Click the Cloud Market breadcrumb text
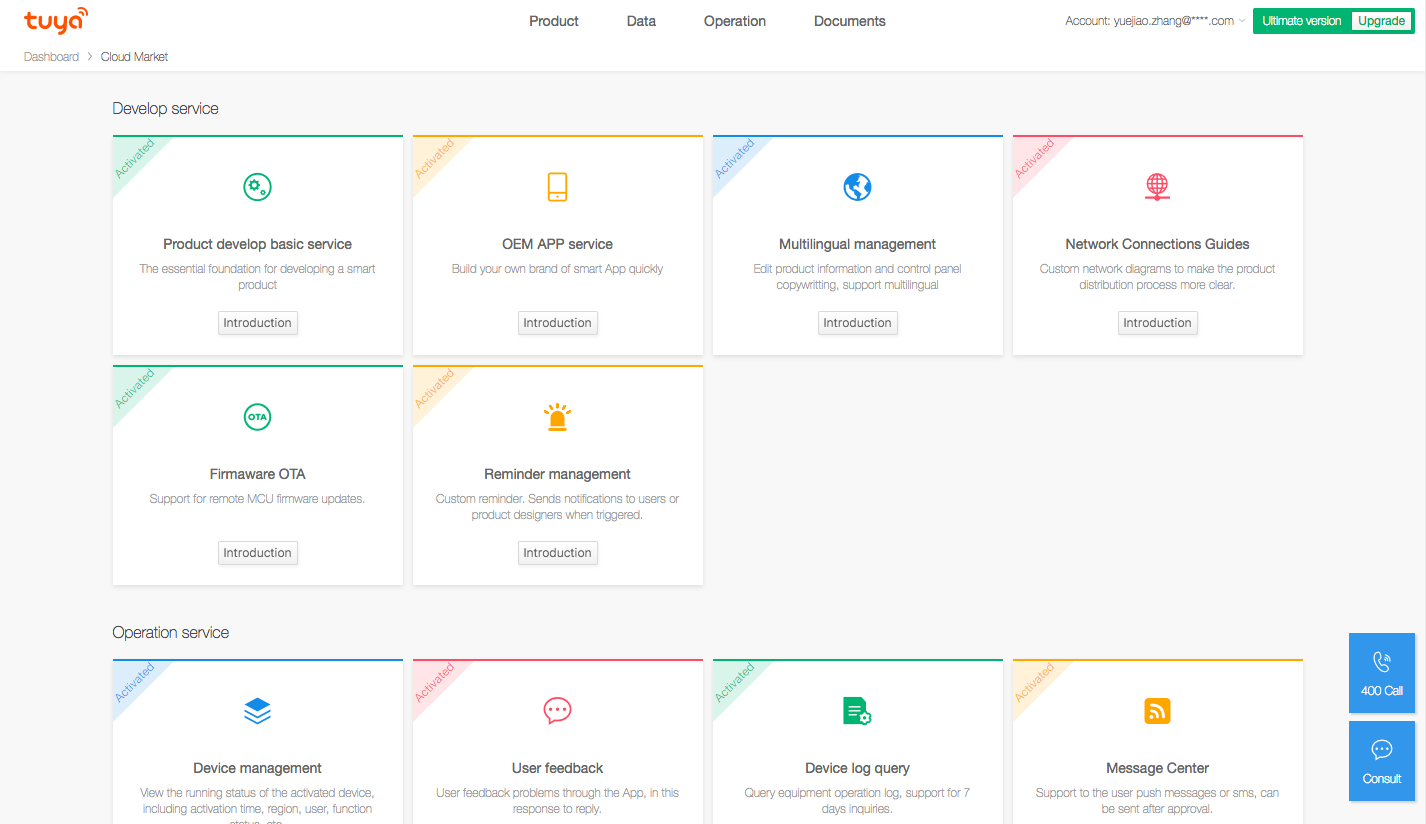The height and width of the screenshot is (824, 1426). pos(135,57)
